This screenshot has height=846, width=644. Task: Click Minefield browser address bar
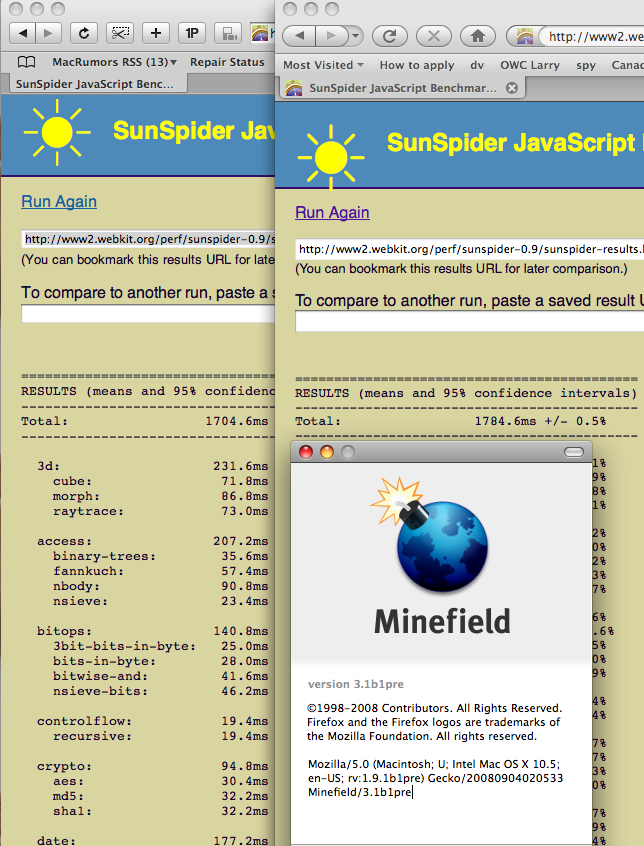[x=593, y=36]
